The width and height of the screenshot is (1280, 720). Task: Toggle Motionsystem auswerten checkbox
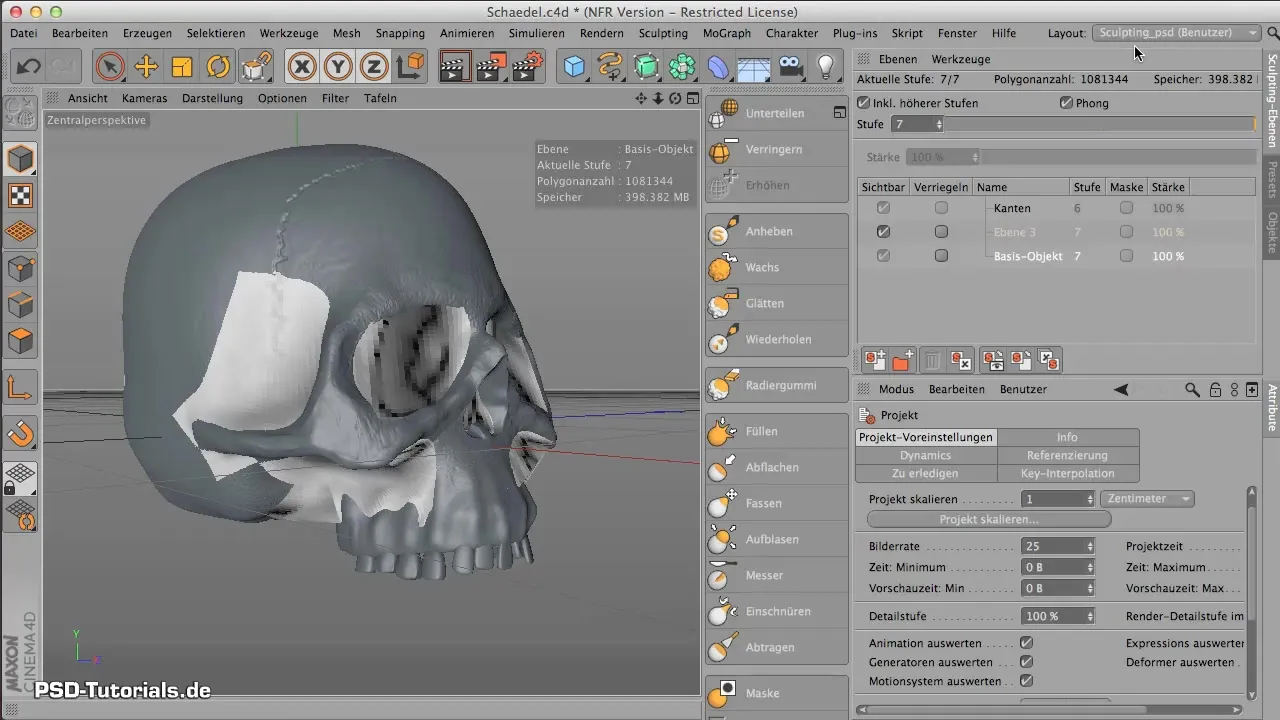[1026, 681]
